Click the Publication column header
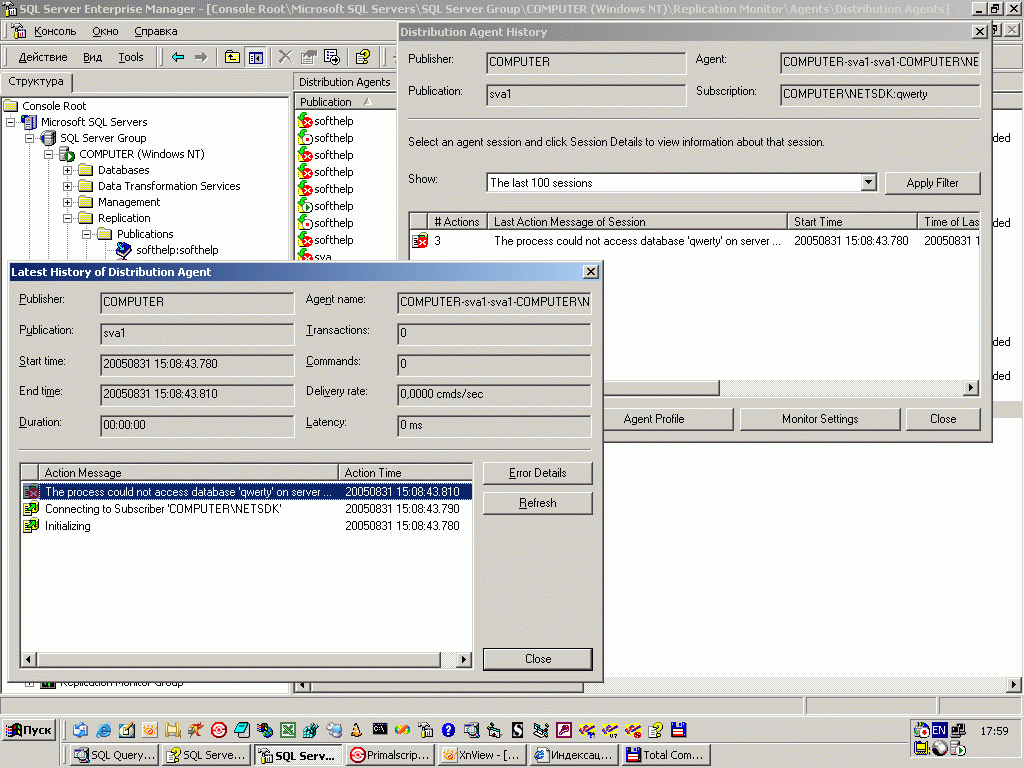This screenshot has height=768, width=1024. click(345, 102)
